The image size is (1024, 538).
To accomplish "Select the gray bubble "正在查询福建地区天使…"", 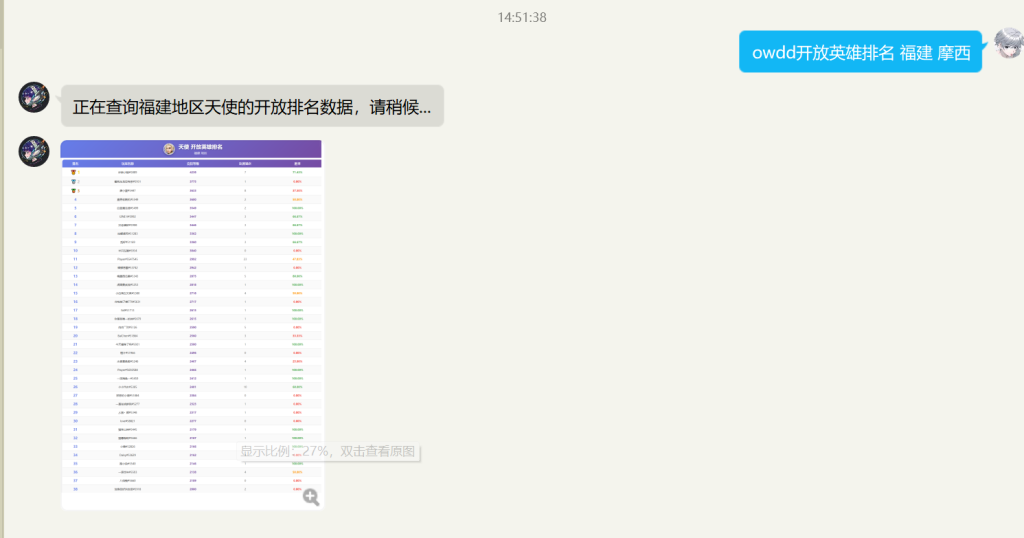I will 252,106.
